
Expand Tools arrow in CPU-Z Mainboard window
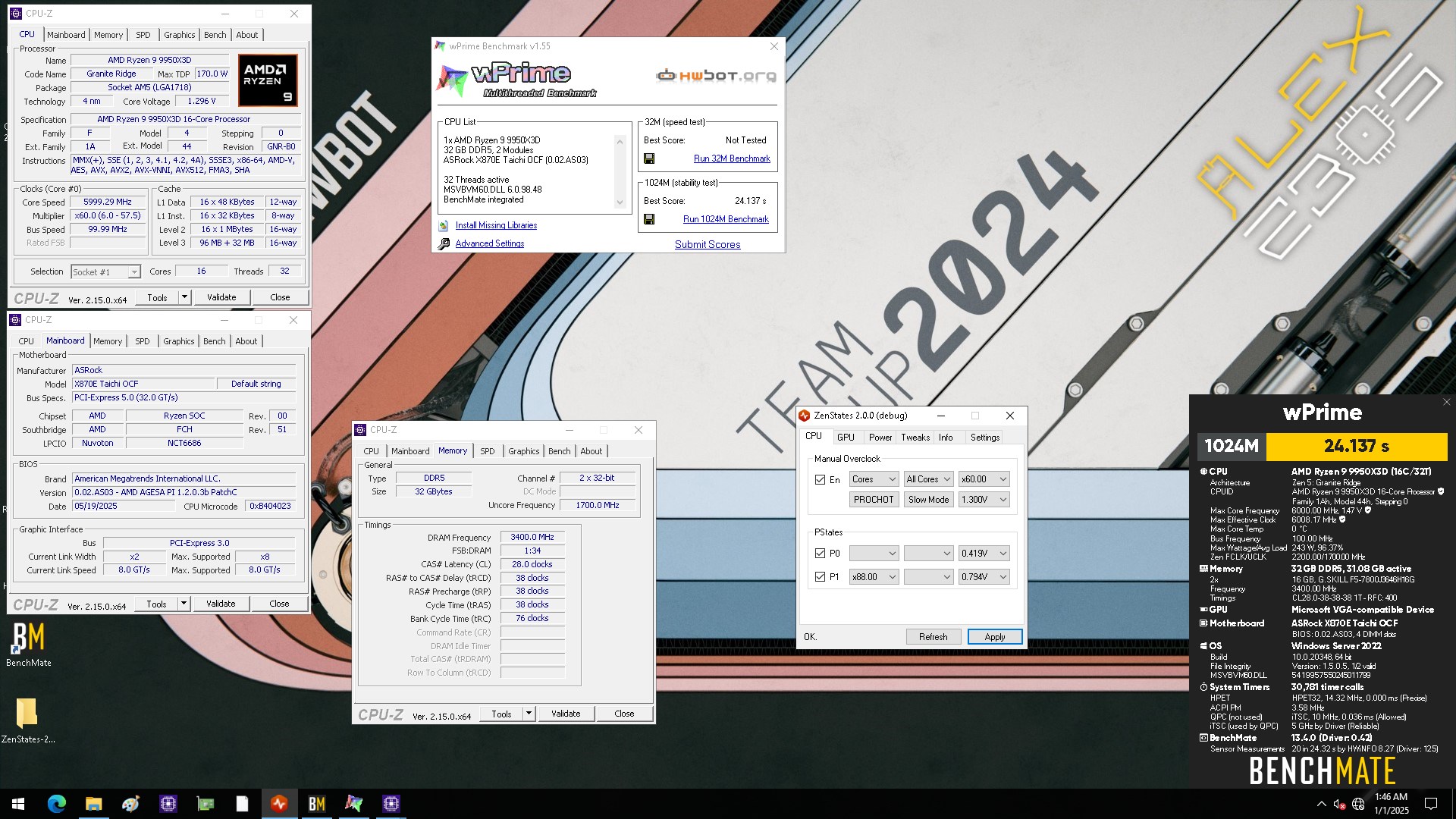click(184, 604)
